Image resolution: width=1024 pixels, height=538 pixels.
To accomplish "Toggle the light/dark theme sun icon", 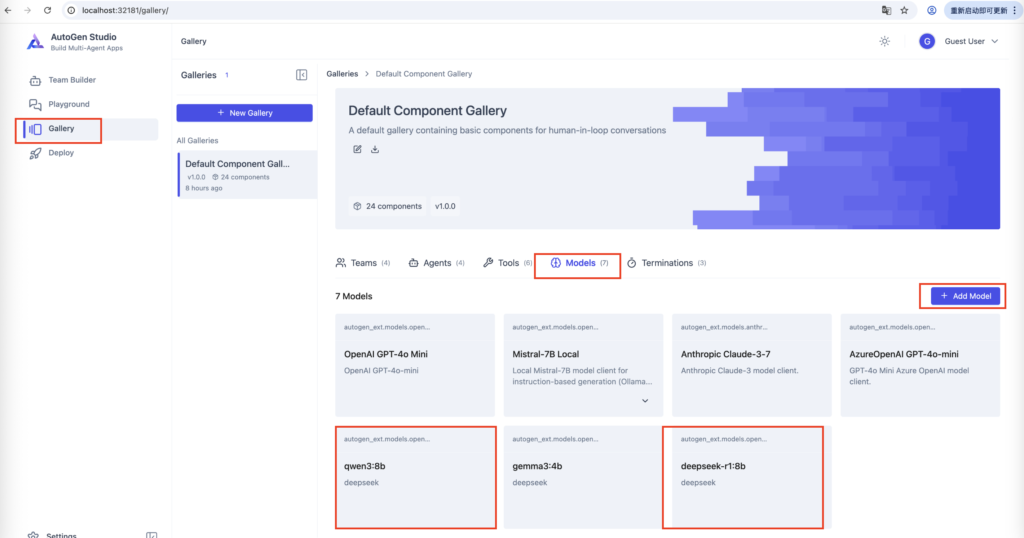I will pos(884,41).
